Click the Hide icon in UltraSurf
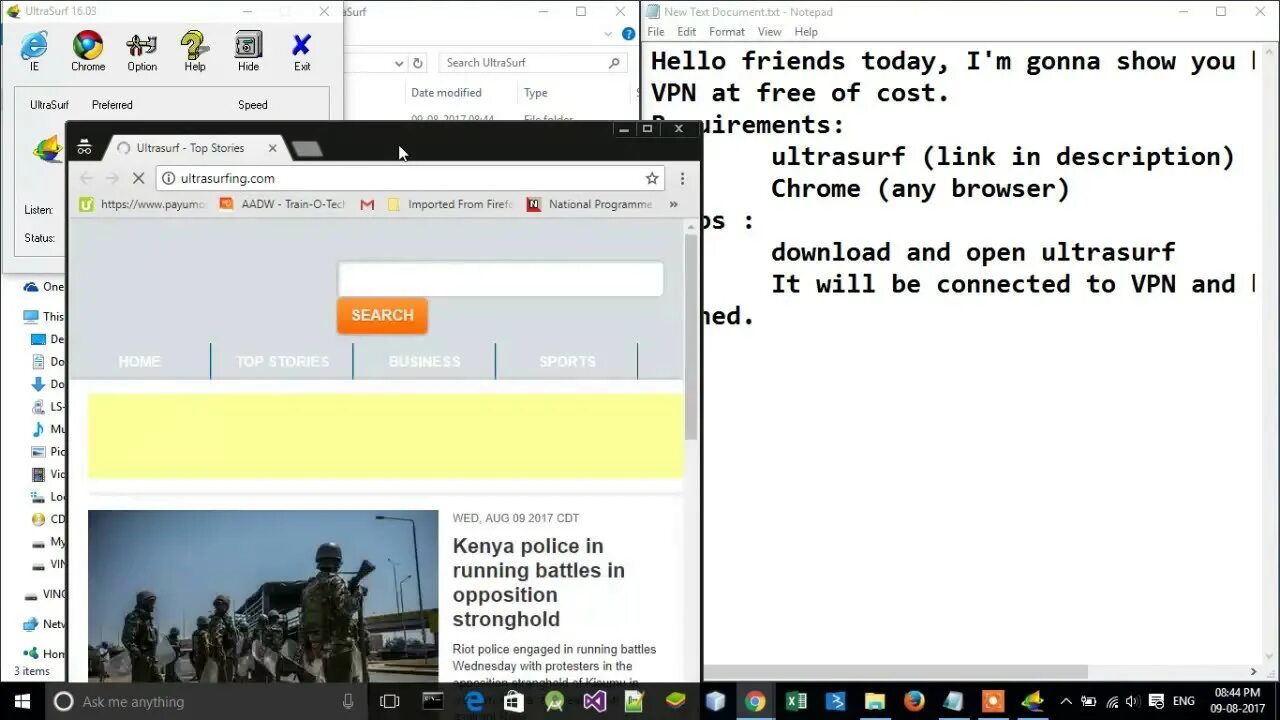Viewport: 1280px width, 720px height. point(248,51)
